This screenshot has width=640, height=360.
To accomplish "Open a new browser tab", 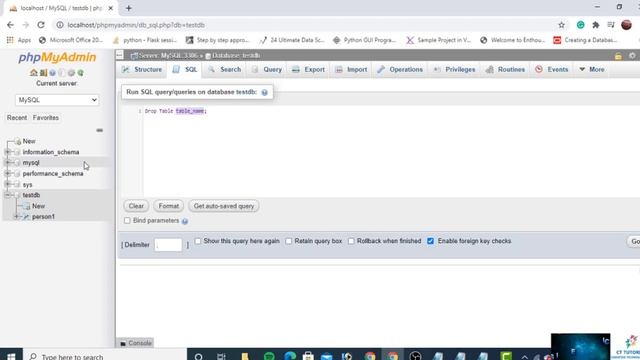I will coord(129,8).
